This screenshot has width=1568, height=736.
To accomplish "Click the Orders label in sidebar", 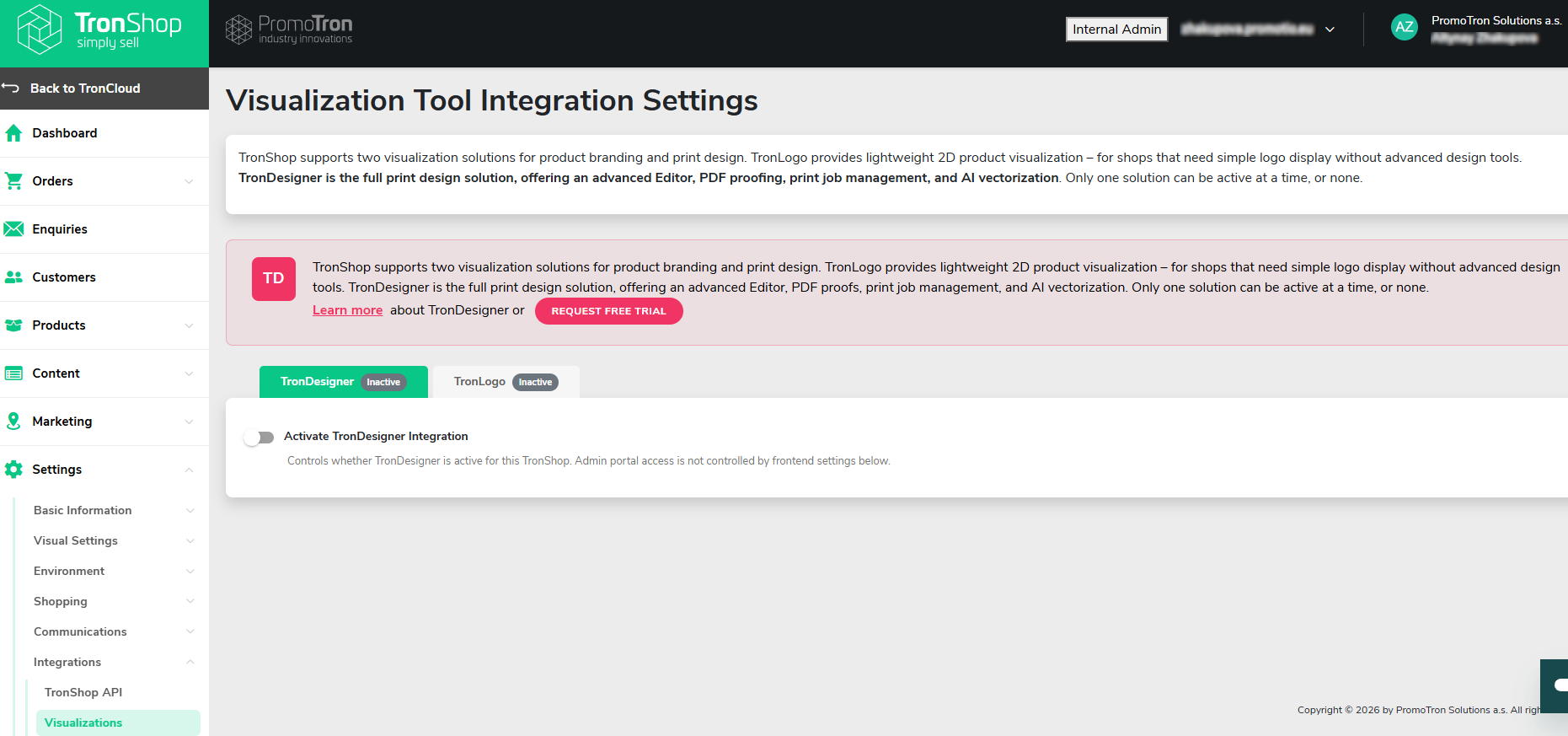I will click(52, 181).
